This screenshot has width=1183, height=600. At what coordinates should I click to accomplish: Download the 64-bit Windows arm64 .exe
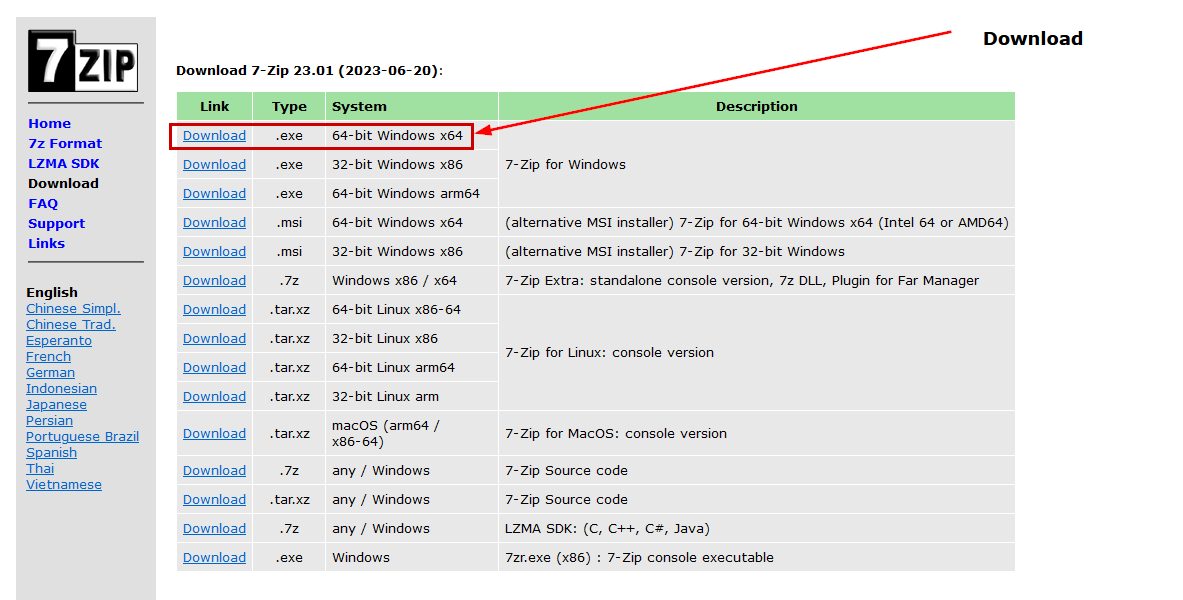point(214,194)
